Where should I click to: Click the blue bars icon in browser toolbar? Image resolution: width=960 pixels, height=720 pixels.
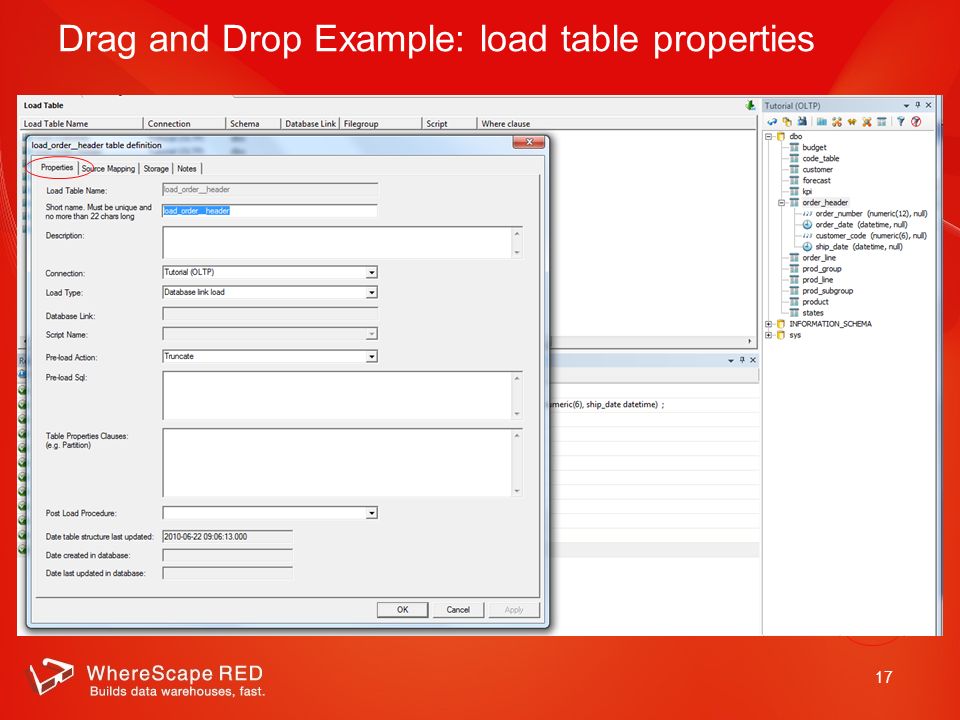coord(821,122)
